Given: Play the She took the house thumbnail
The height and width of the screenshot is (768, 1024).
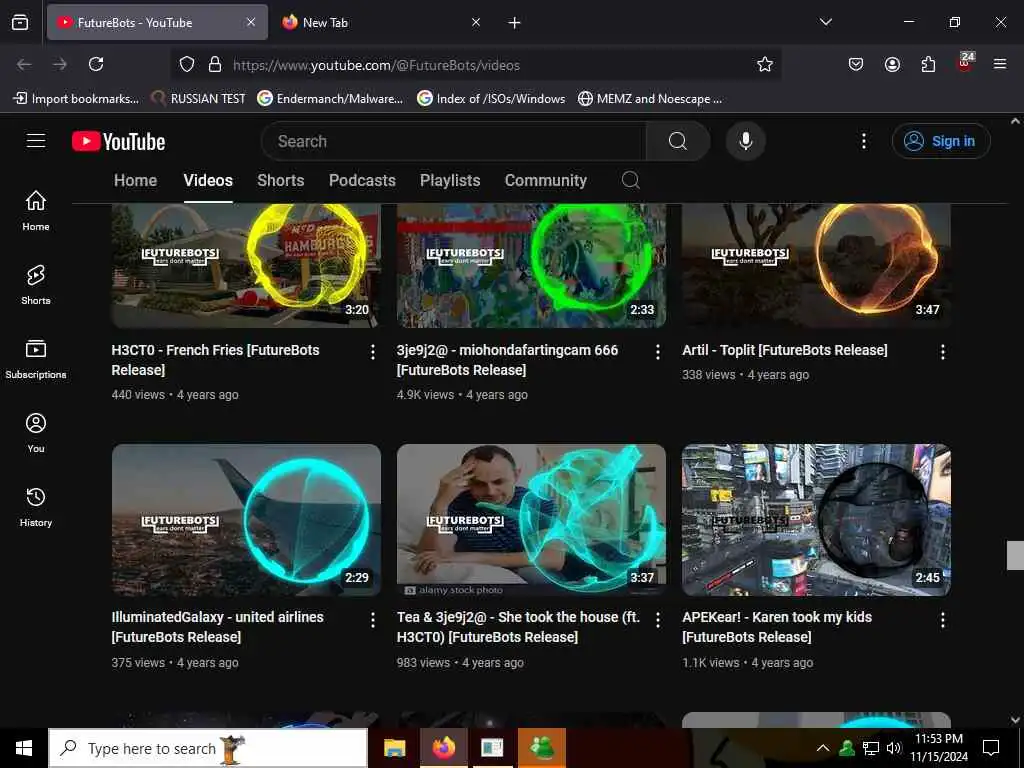Looking at the screenshot, I should click(531, 520).
